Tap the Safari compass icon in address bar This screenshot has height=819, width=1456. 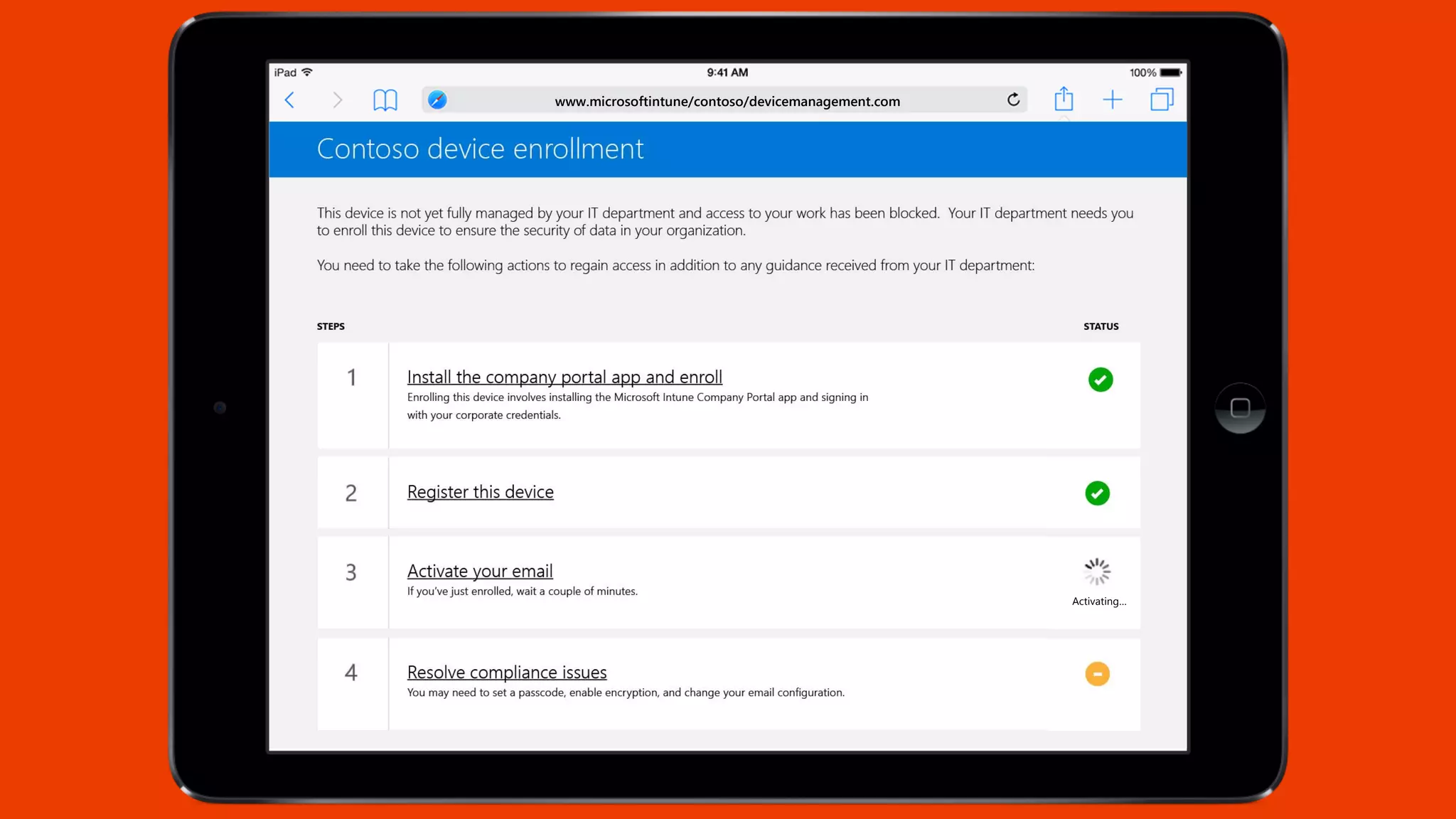point(437,100)
